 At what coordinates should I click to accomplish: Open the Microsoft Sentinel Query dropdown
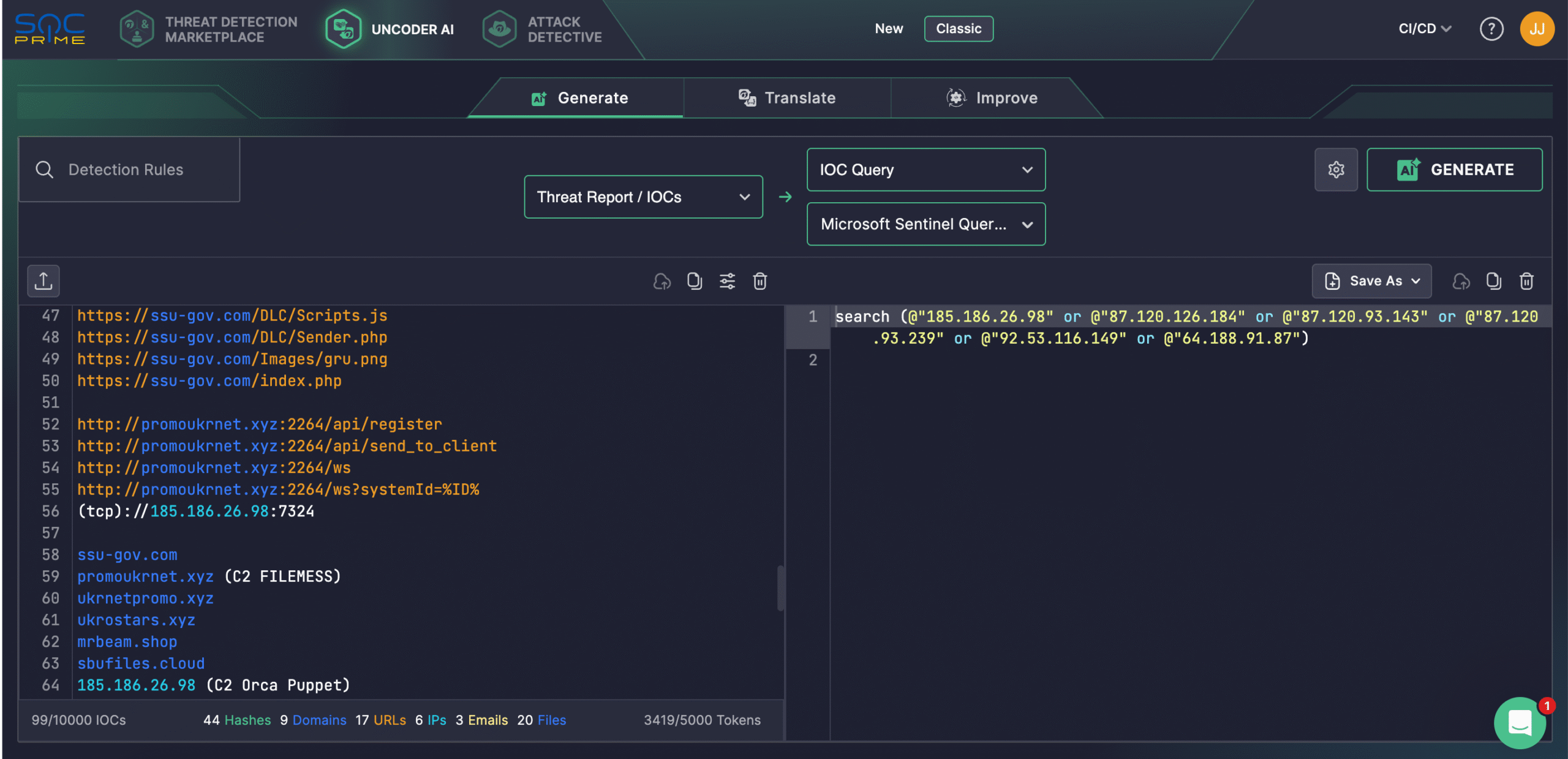tap(925, 224)
